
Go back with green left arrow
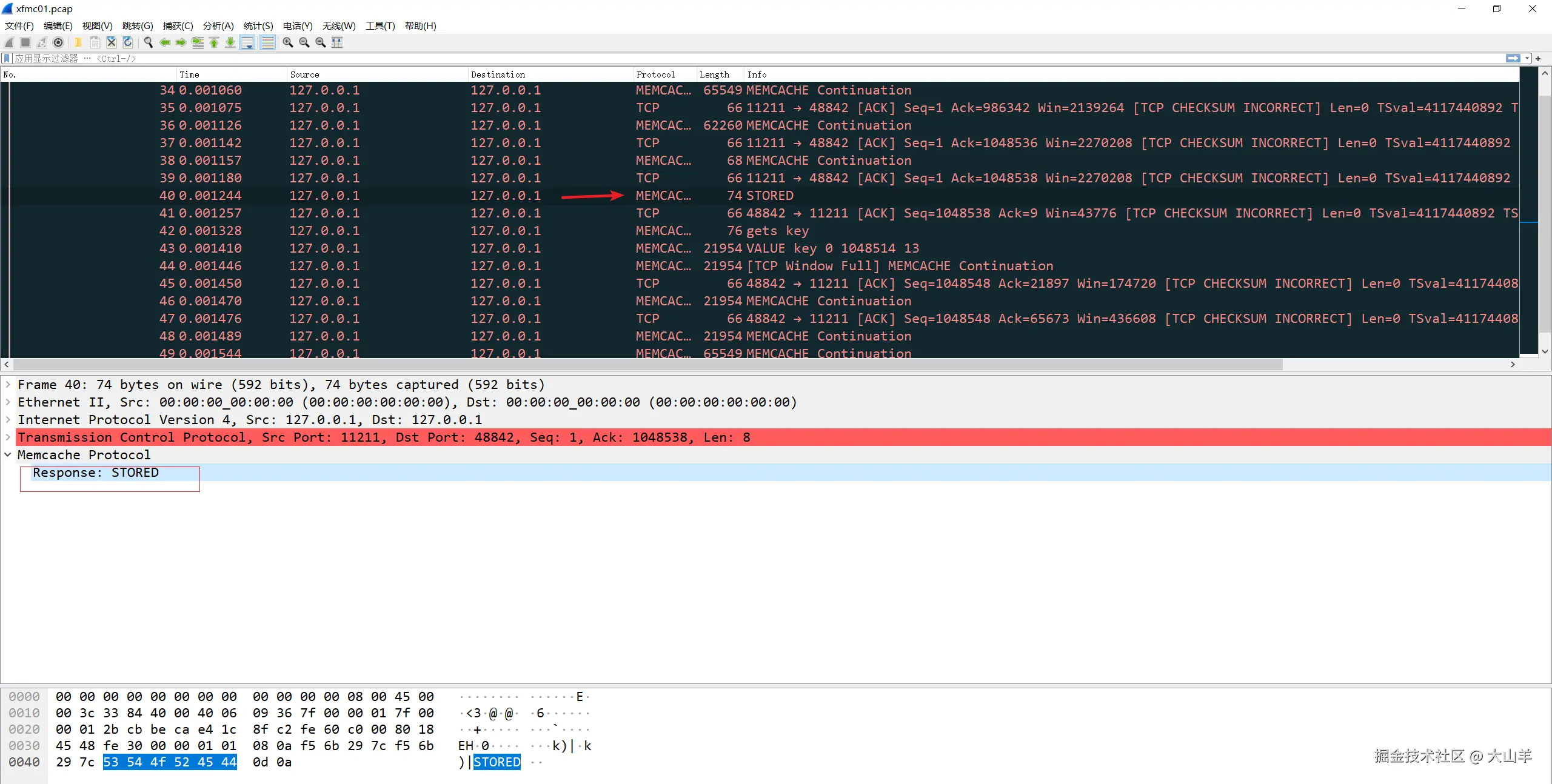point(164,42)
